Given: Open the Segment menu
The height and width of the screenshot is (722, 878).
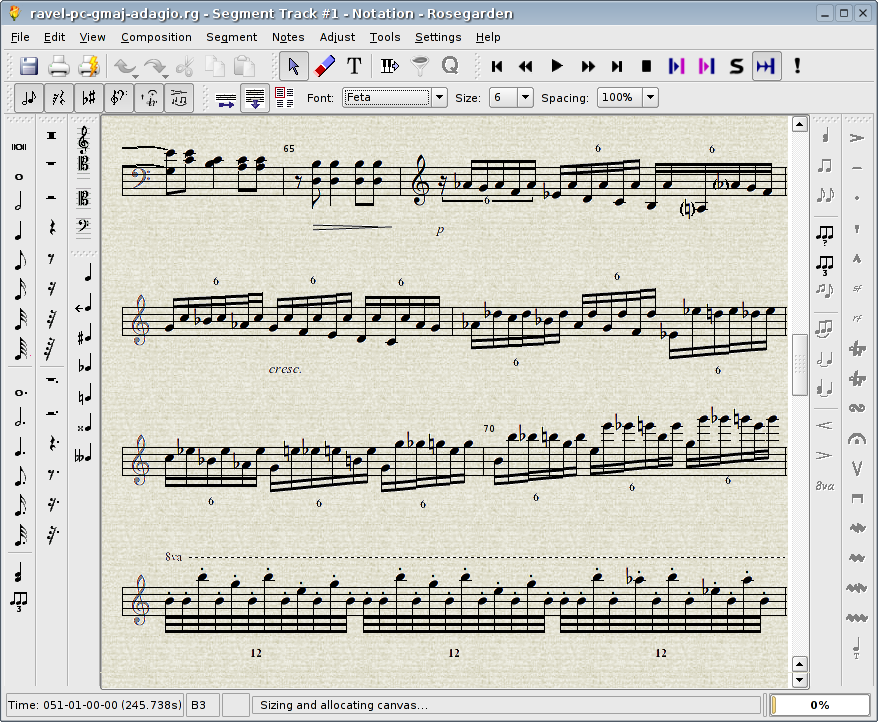Looking at the screenshot, I should tap(231, 37).
